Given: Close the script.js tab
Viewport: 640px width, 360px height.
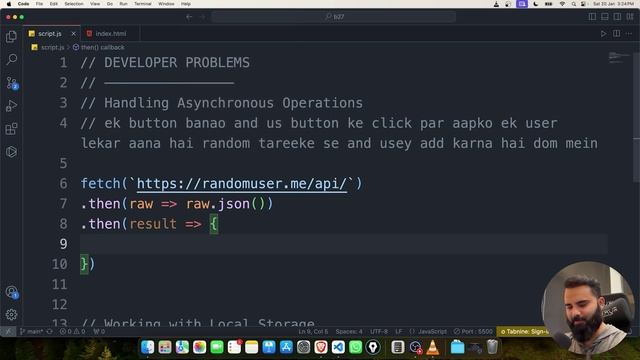Looking at the screenshot, I should tap(73, 34).
